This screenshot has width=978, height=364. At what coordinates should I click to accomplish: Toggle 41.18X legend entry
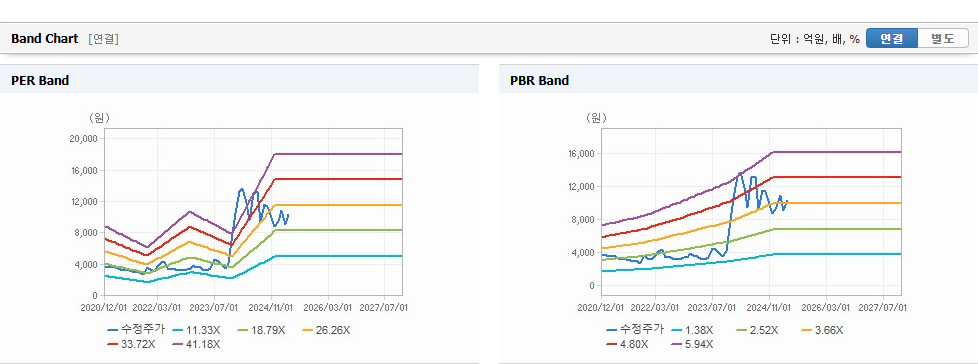click(x=196, y=343)
